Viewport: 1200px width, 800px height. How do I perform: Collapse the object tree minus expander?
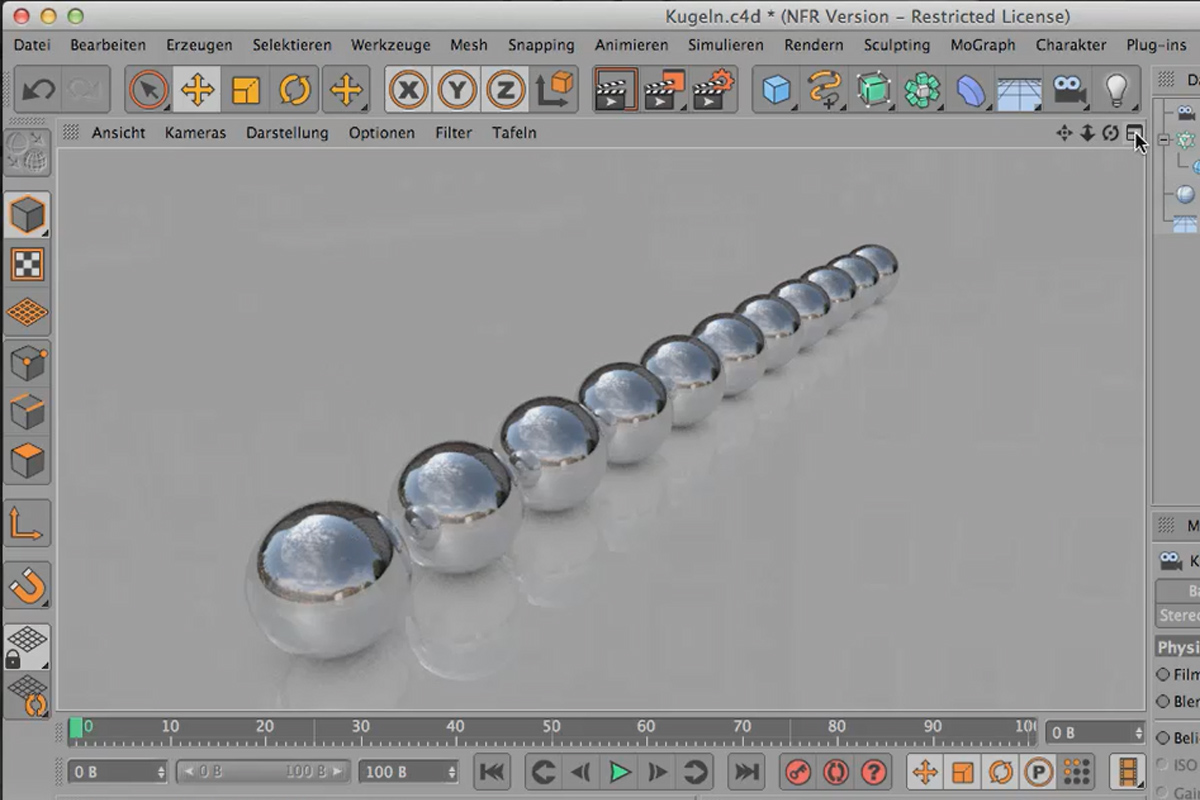pyautogui.click(x=1164, y=141)
